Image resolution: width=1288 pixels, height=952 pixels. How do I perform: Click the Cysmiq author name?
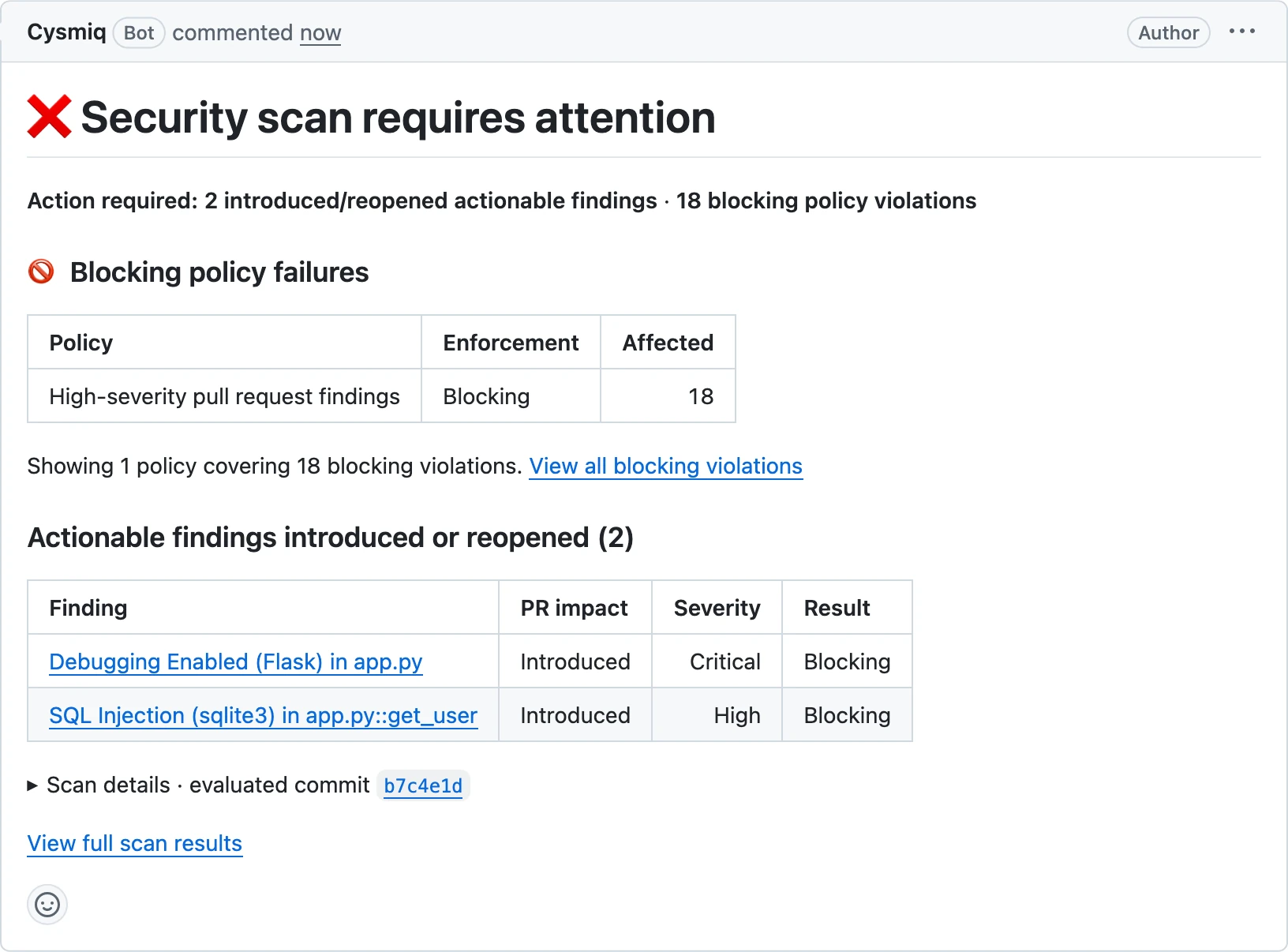click(66, 32)
